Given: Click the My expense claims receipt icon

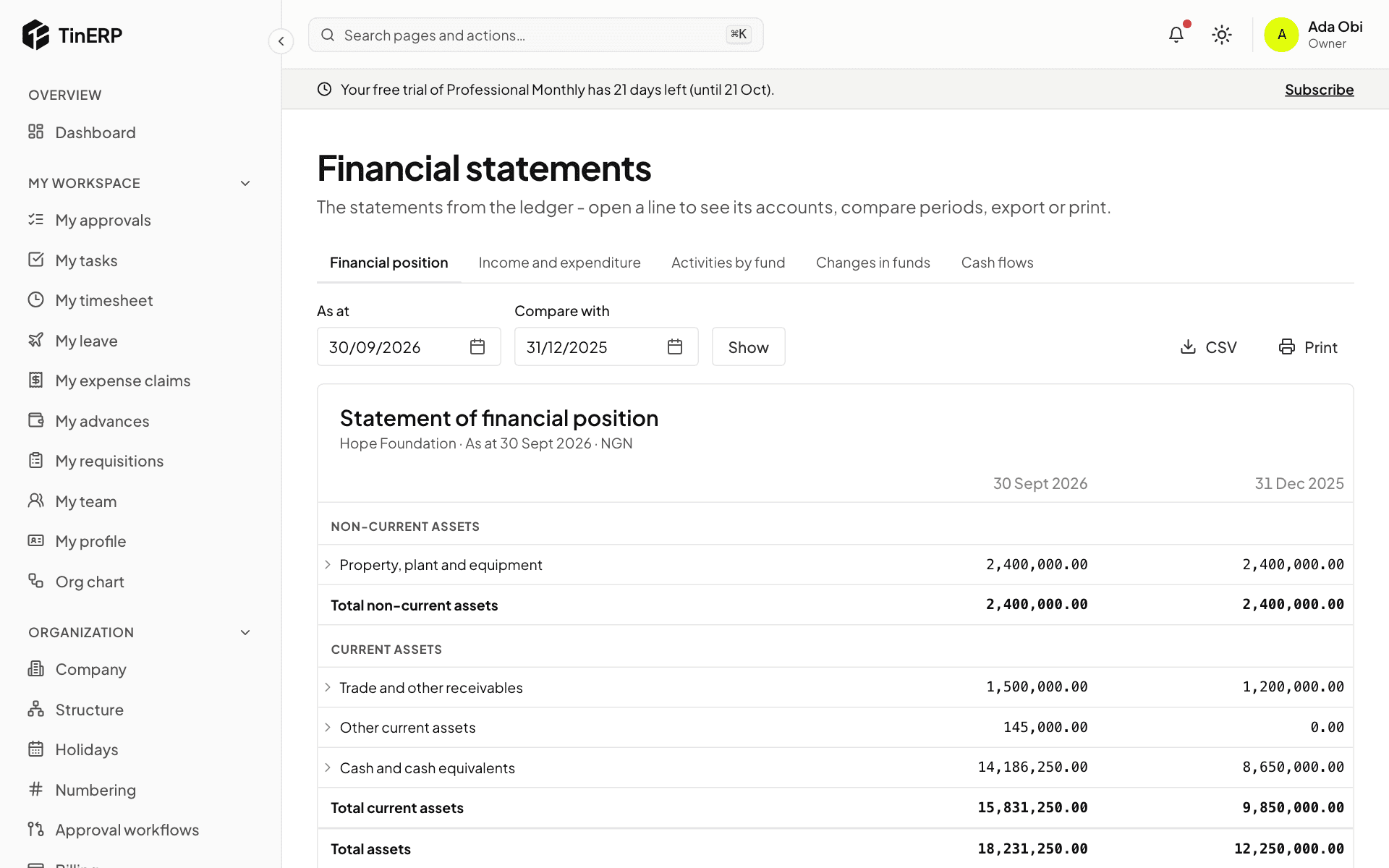Looking at the screenshot, I should pos(36,380).
